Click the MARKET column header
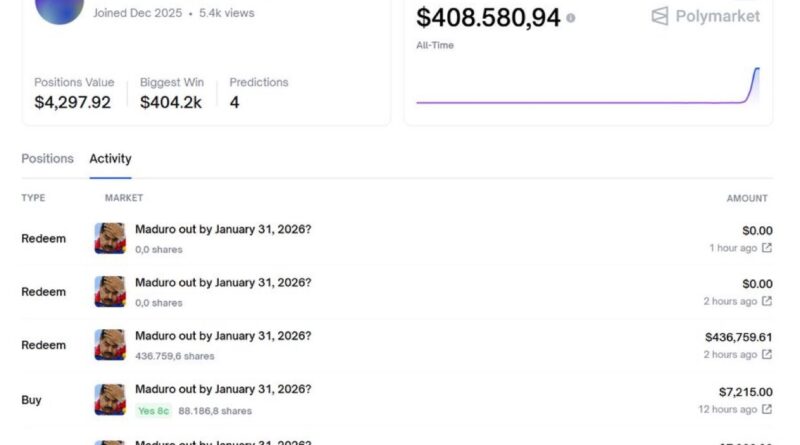 pyautogui.click(x=123, y=198)
